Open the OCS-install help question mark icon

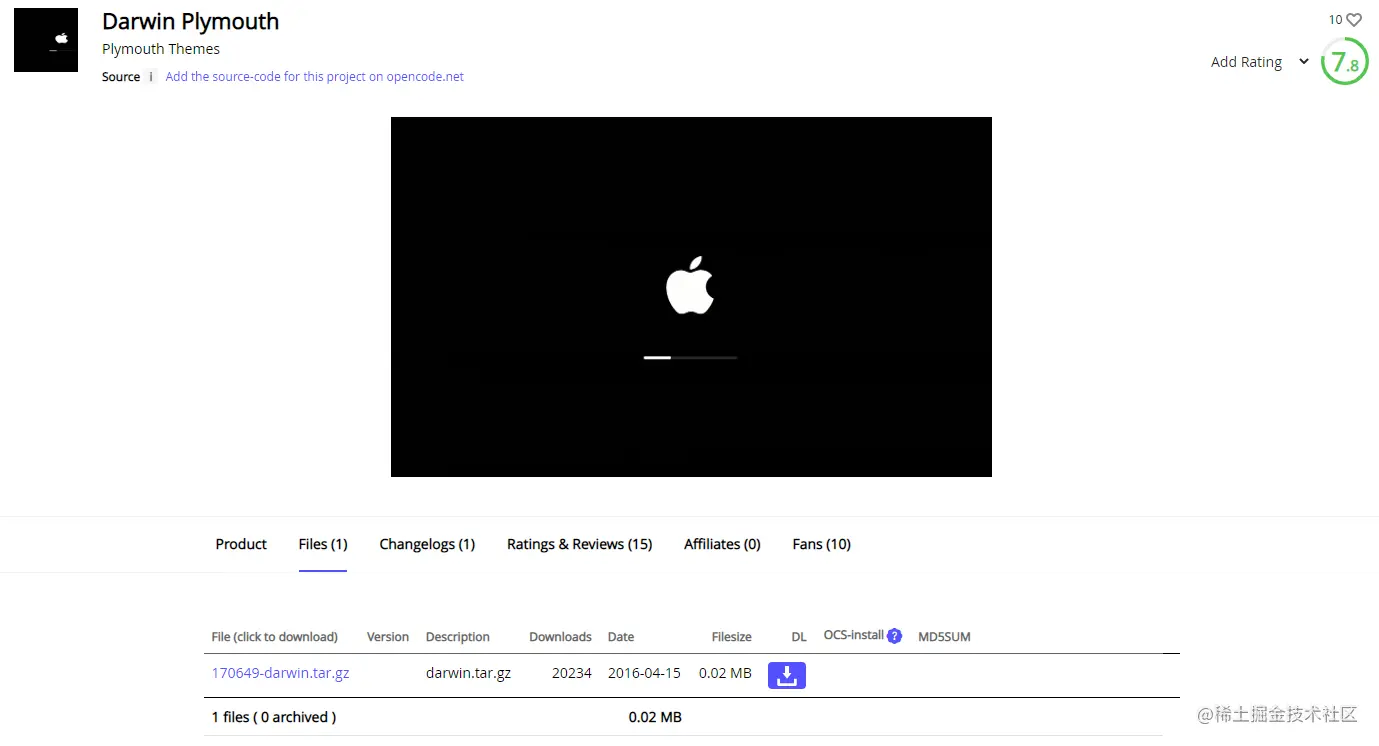[x=895, y=636]
